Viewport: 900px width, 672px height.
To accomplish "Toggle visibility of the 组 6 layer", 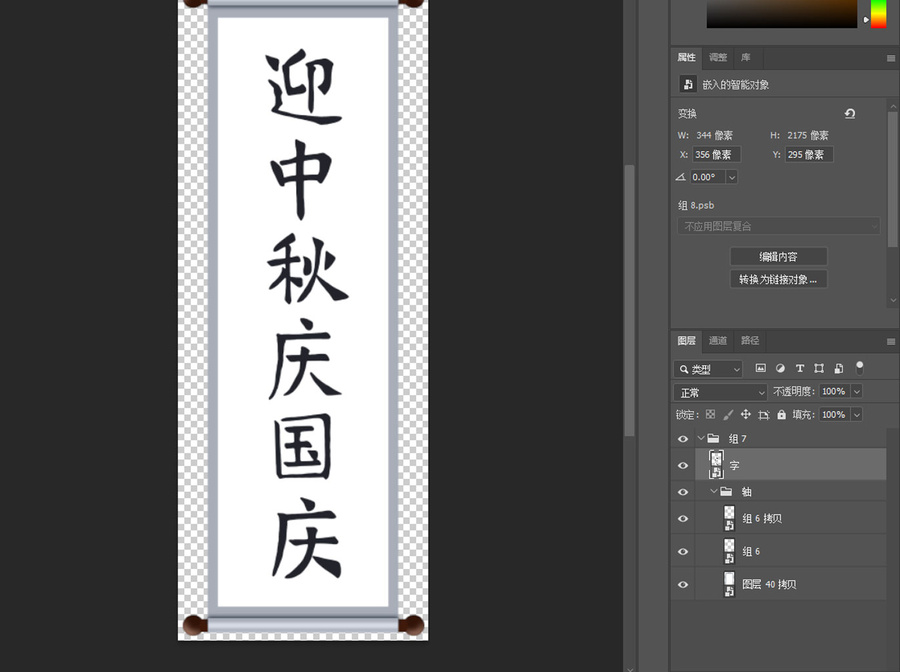I will pos(682,551).
